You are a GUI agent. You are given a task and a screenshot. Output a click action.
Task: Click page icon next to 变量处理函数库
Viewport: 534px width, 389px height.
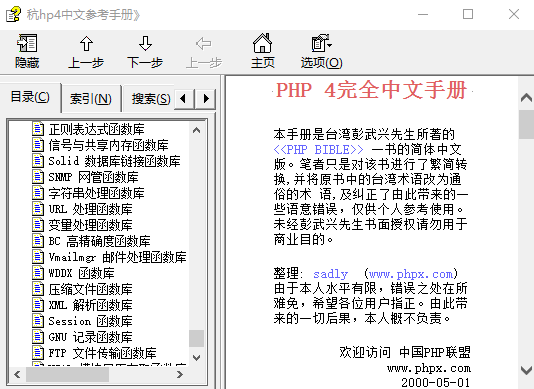click(38, 225)
